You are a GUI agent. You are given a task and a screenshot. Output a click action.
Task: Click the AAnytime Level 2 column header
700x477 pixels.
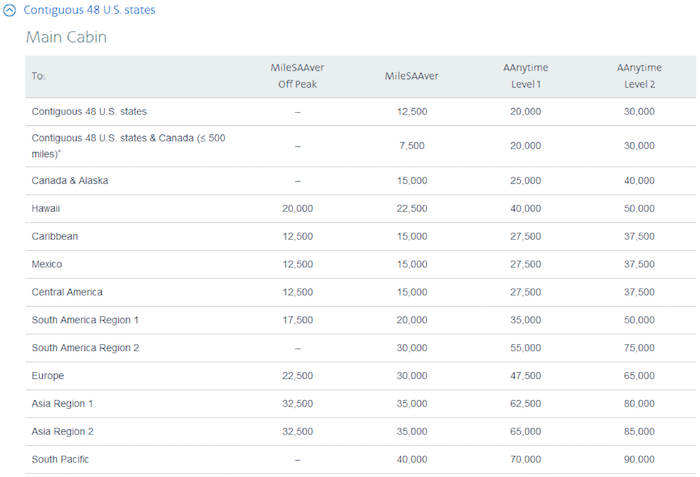pos(639,76)
